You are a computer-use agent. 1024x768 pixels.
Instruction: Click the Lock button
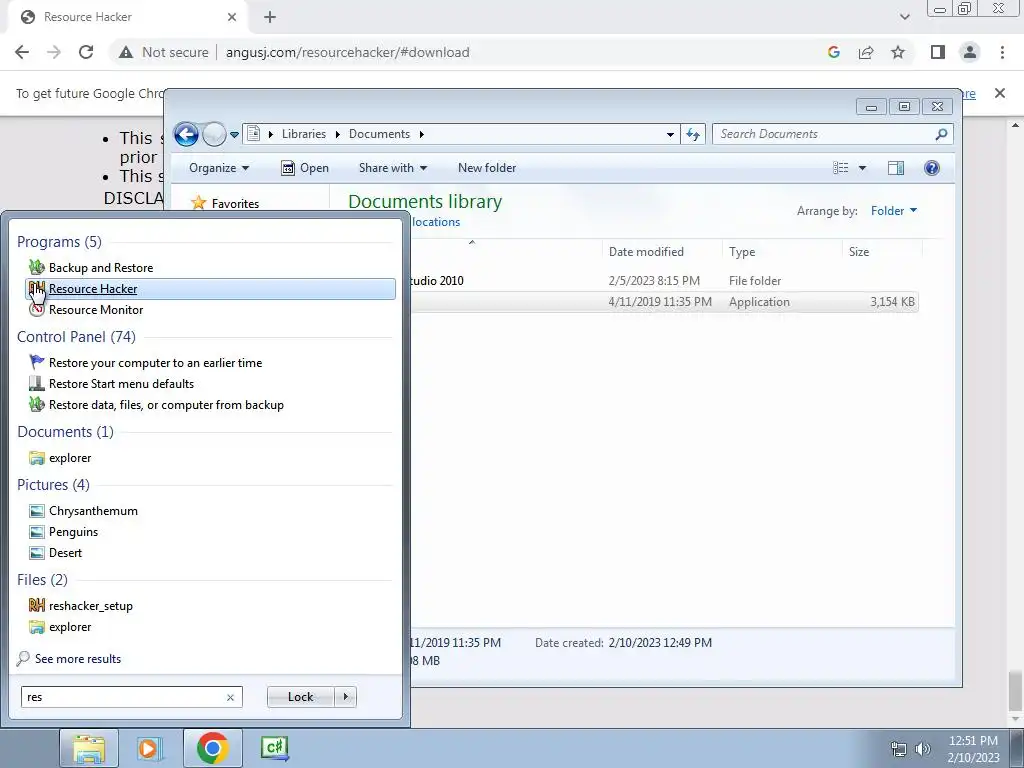coord(300,697)
